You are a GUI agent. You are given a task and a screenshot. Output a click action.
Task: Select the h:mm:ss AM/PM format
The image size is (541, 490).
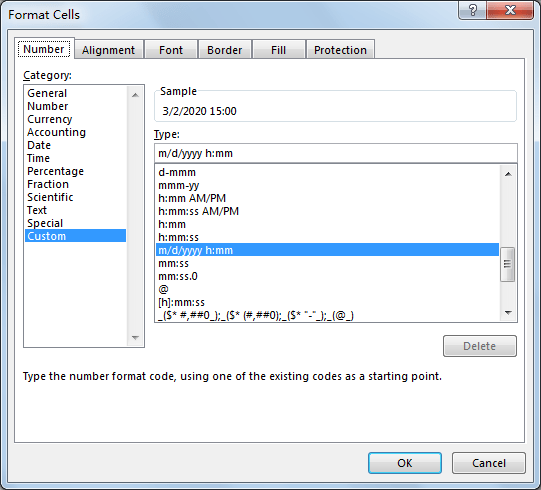coord(327,211)
